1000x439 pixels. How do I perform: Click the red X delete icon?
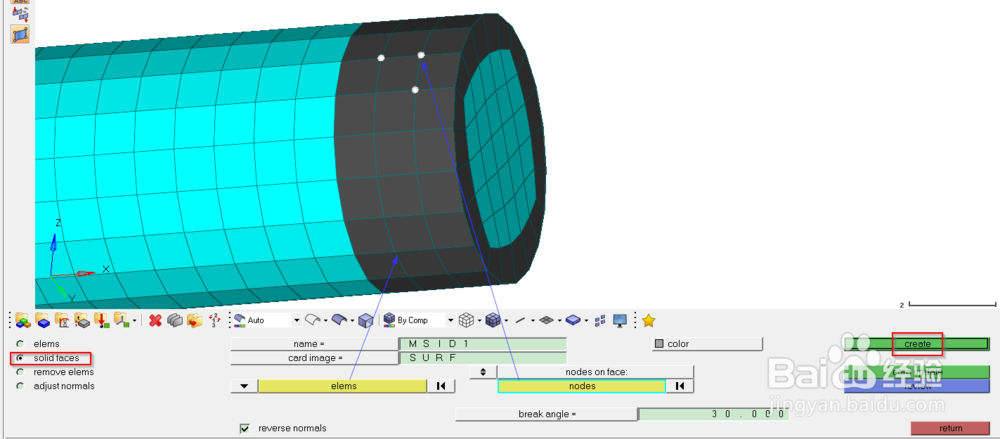[155, 320]
